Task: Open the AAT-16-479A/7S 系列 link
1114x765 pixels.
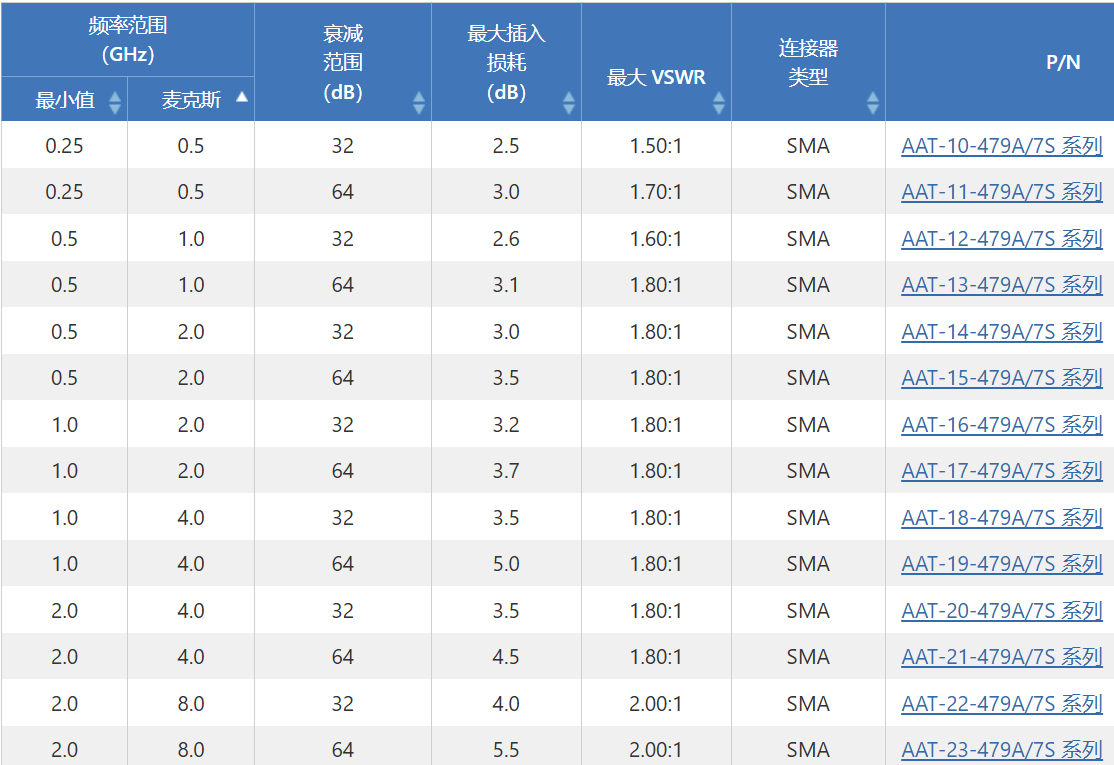Action: (1001, 425)
